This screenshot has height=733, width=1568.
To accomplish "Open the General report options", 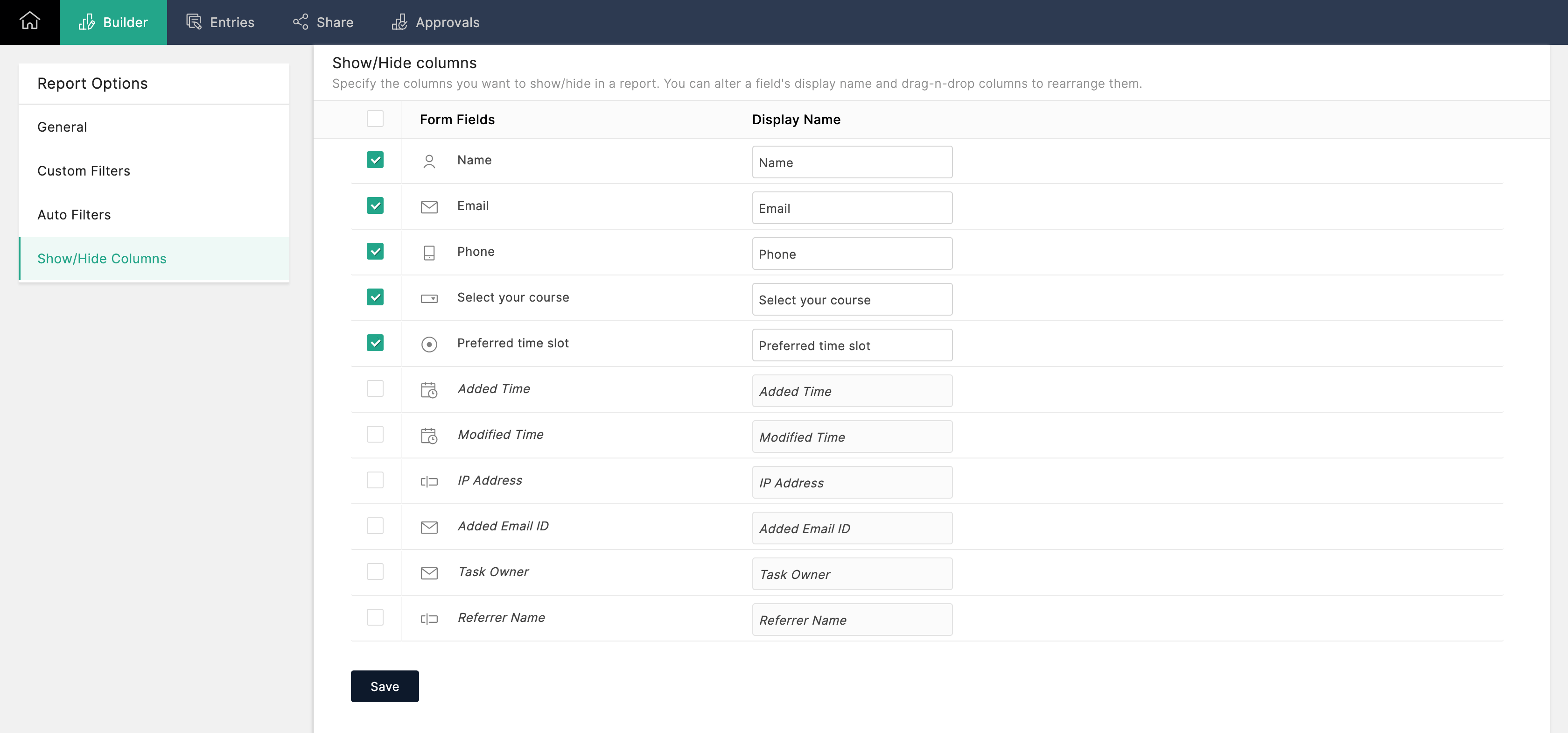I will (154, 127).
